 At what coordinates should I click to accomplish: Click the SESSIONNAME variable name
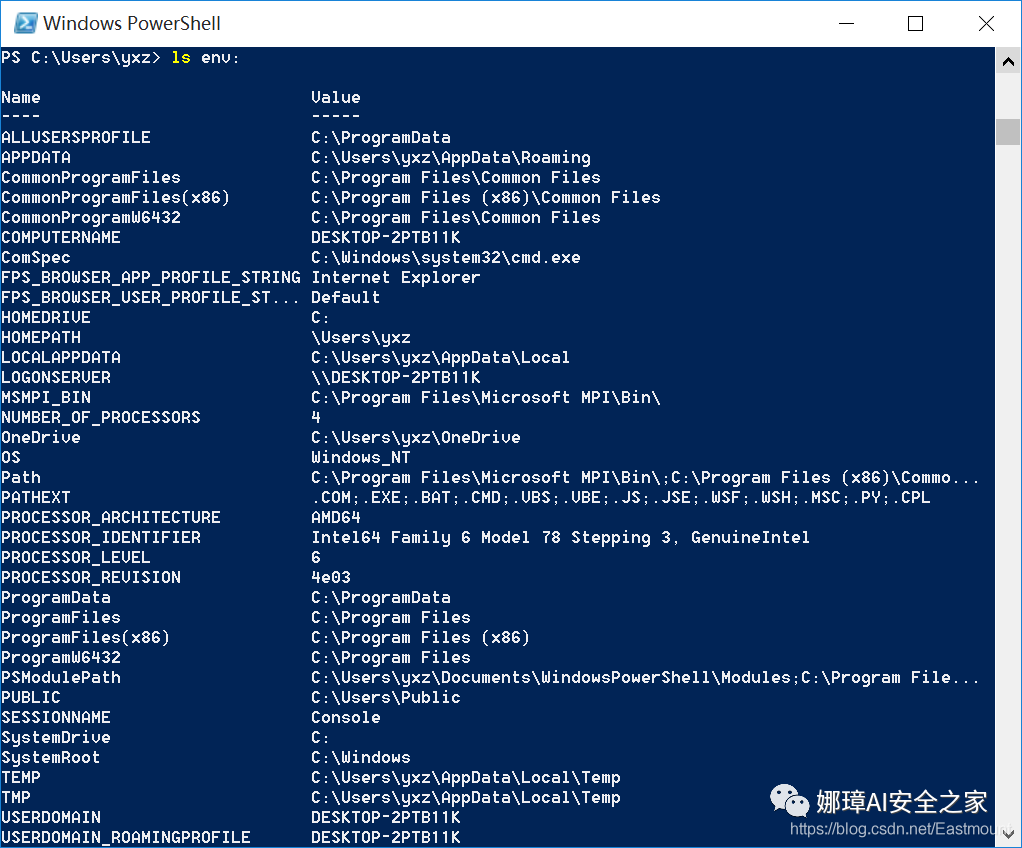[56, 718]
